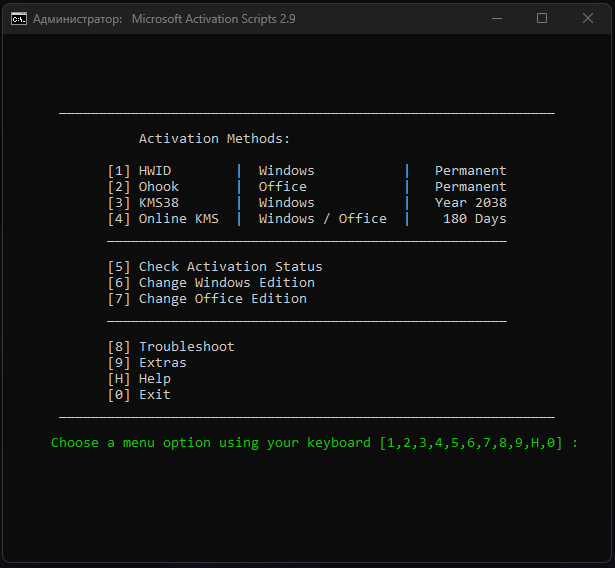Select the [1] HWID activation option
This screenshot has height=568, width=615.
pos(140,171)
